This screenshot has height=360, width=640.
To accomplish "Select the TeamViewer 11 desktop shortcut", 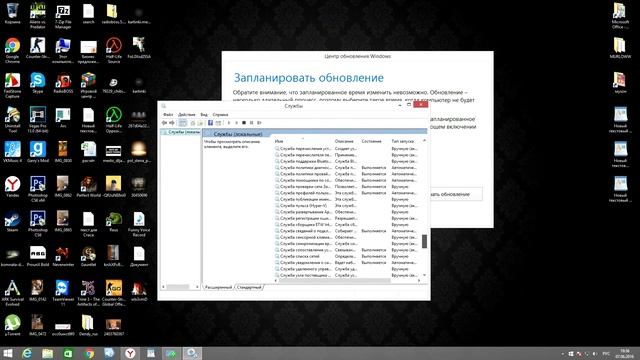I will click(63, 293).
